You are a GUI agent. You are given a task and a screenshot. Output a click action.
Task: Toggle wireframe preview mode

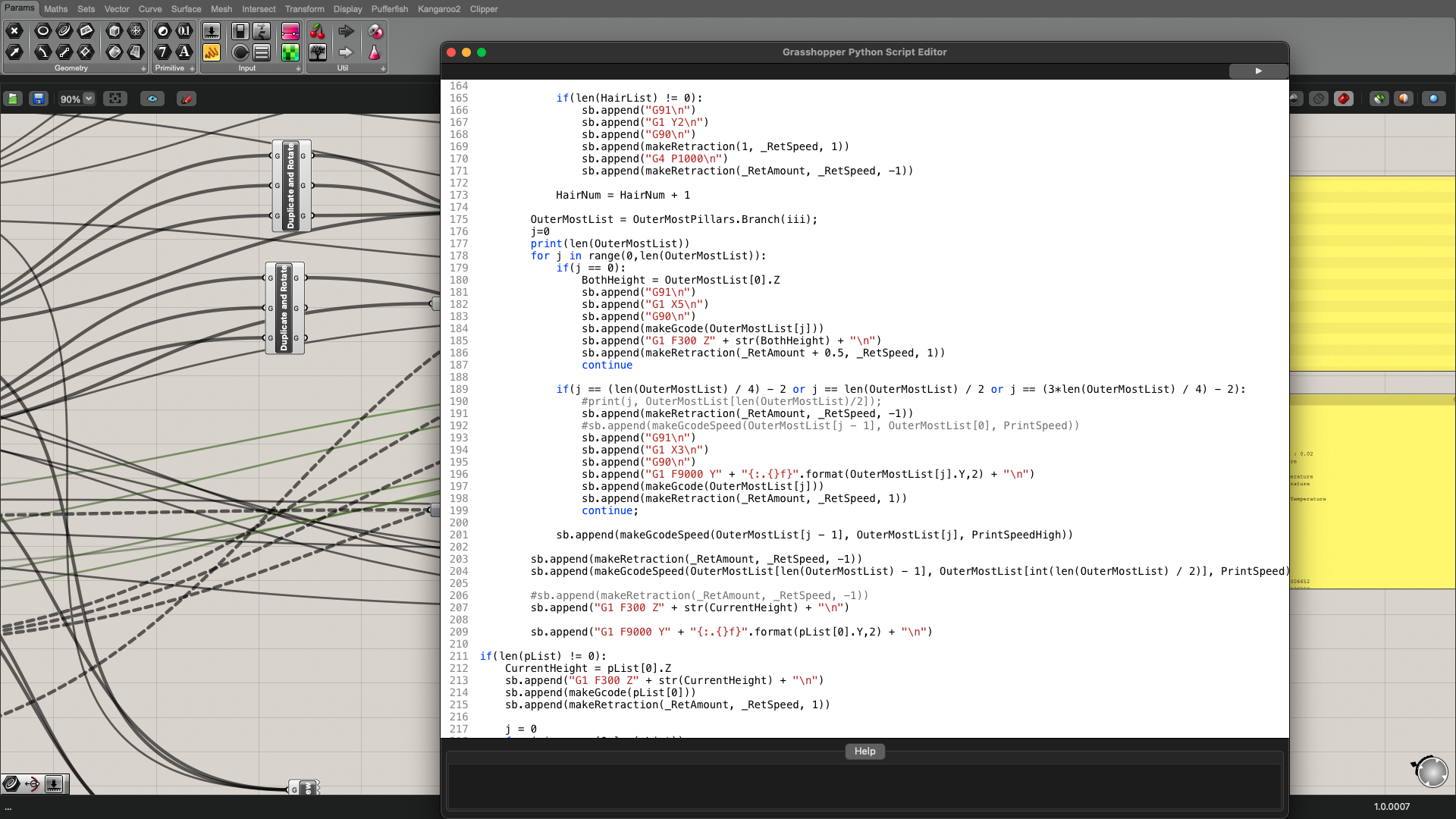1319,99
